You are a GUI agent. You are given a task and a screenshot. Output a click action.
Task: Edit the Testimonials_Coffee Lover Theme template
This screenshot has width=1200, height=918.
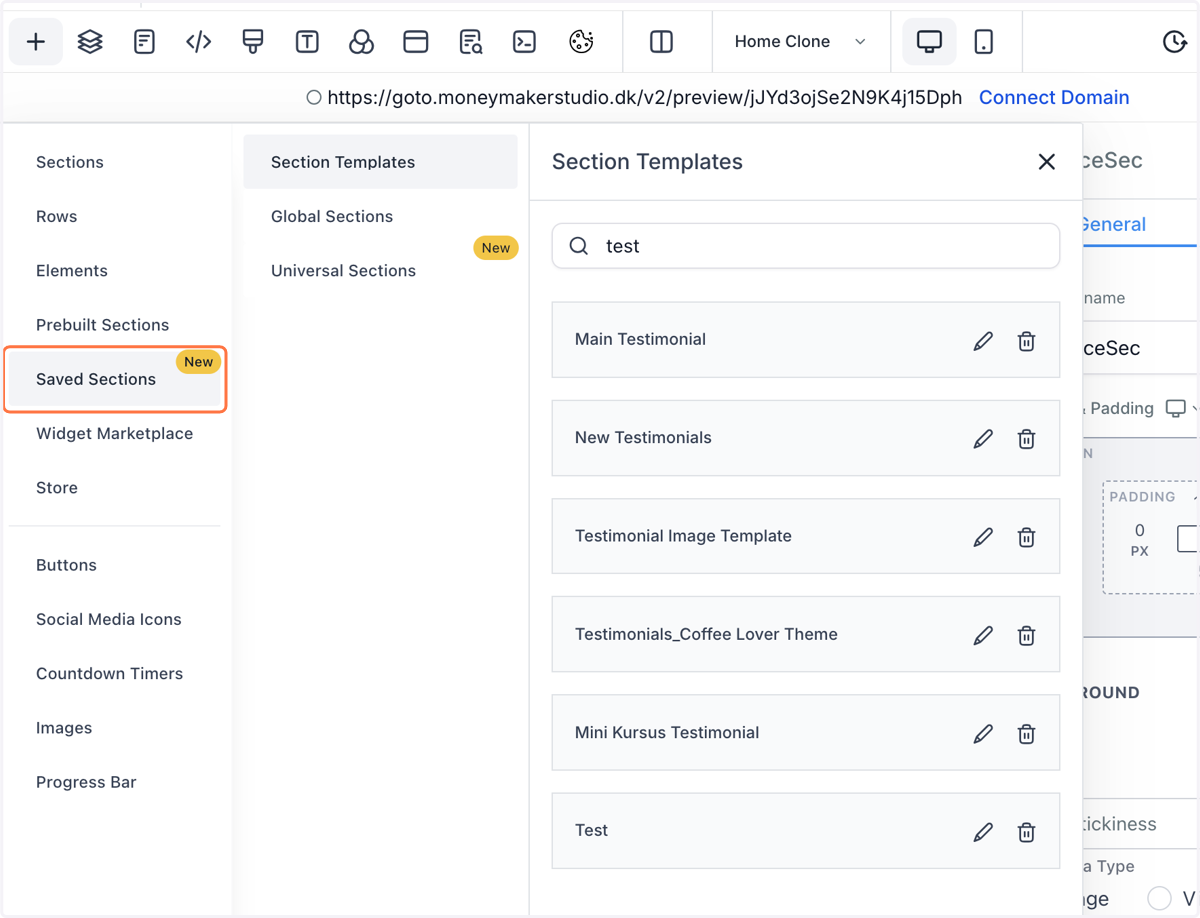[983, 635]
